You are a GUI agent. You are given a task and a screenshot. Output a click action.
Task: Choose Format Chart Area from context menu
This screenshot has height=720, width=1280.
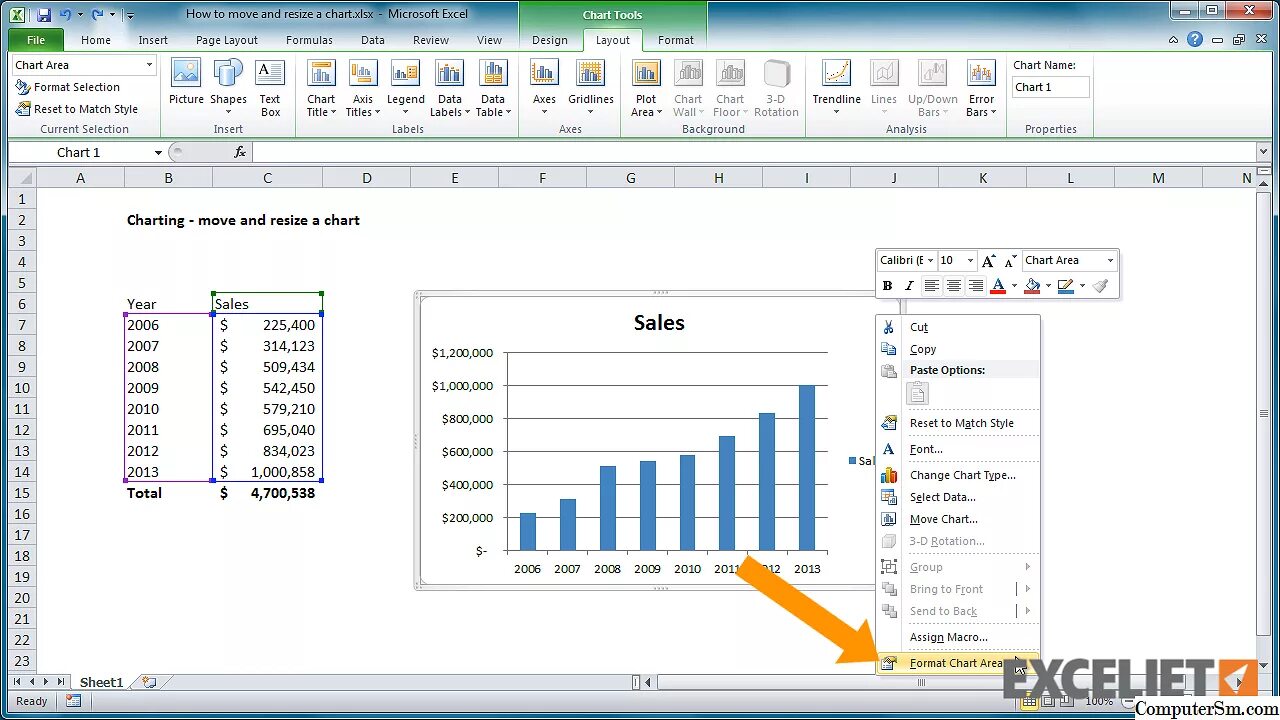coord(957,663)
